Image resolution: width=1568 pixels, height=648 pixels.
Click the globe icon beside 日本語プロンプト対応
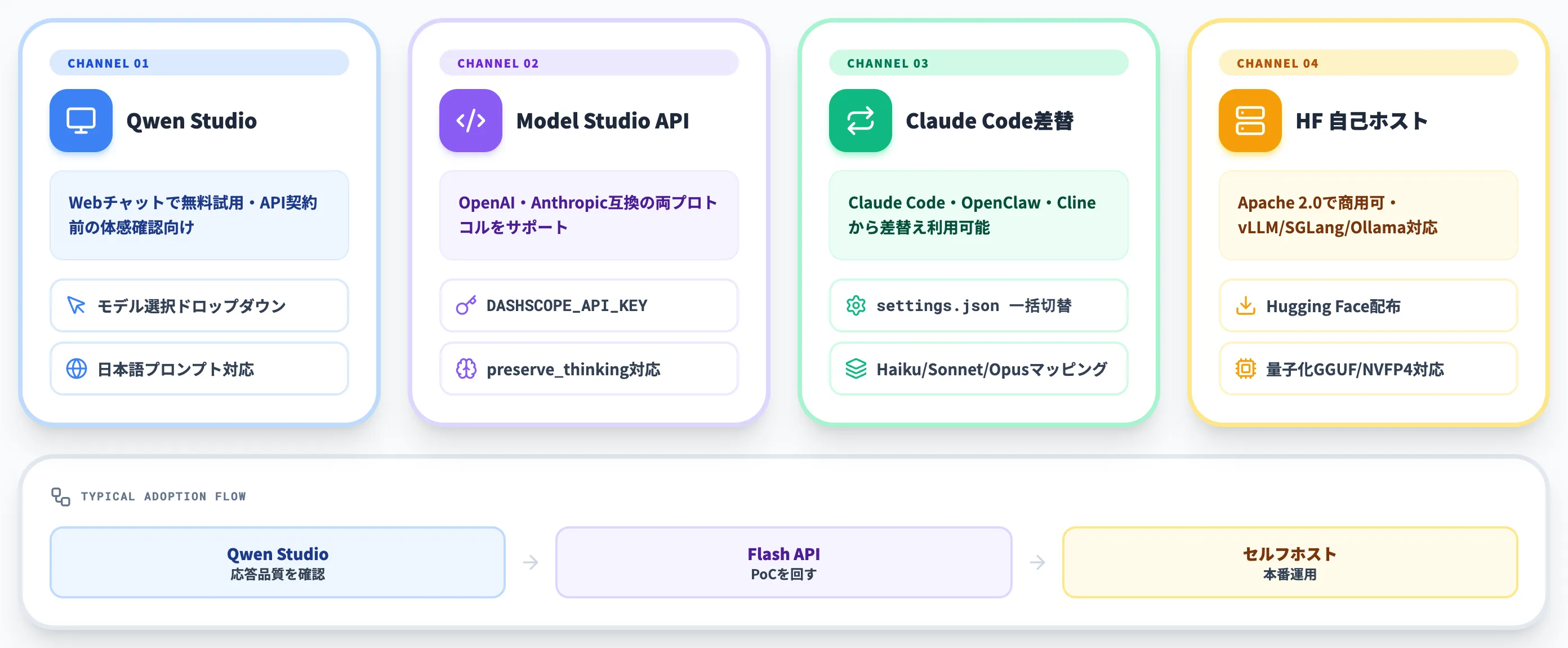76,369
